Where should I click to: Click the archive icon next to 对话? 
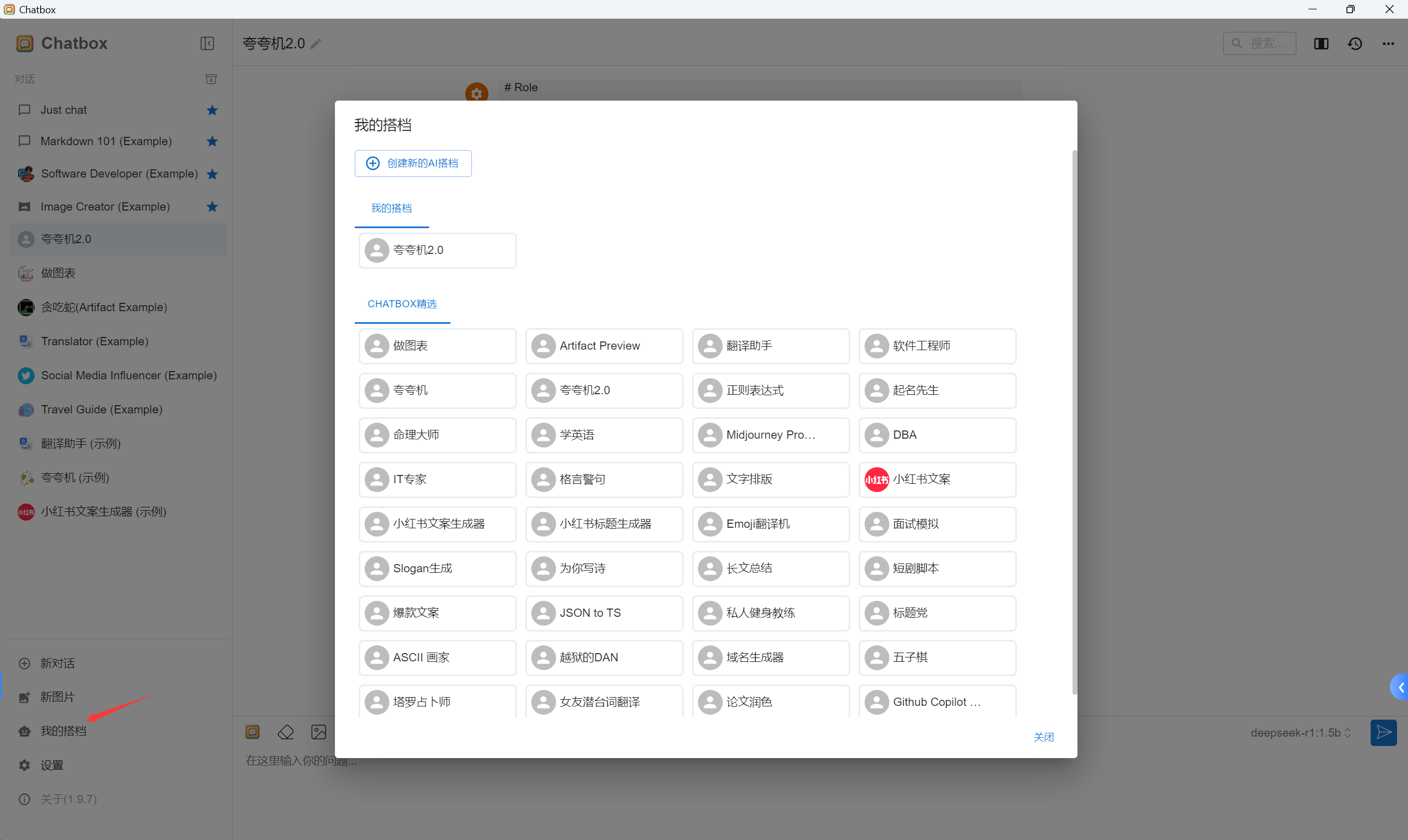click(211, 79)
